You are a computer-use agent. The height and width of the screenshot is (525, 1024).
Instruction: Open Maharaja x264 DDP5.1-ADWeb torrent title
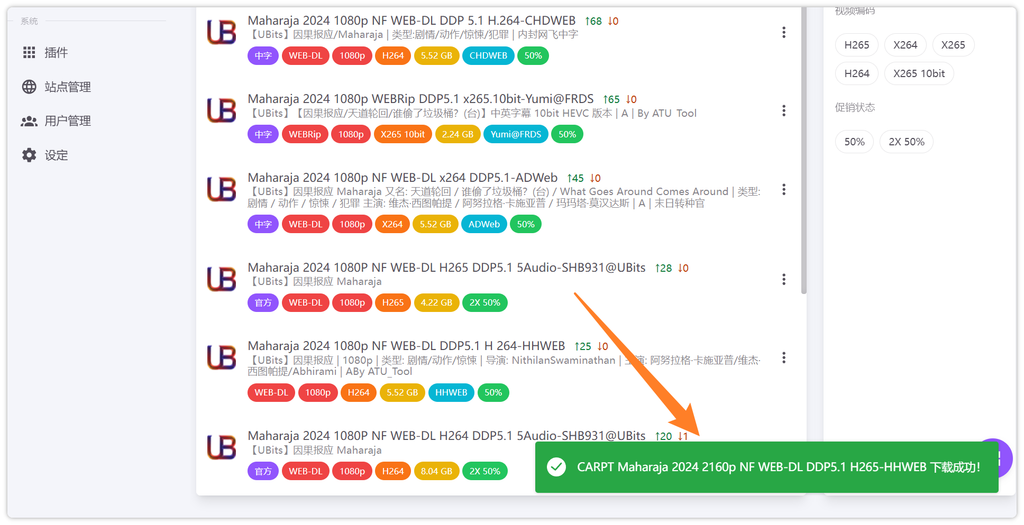[x=405, y=178]
